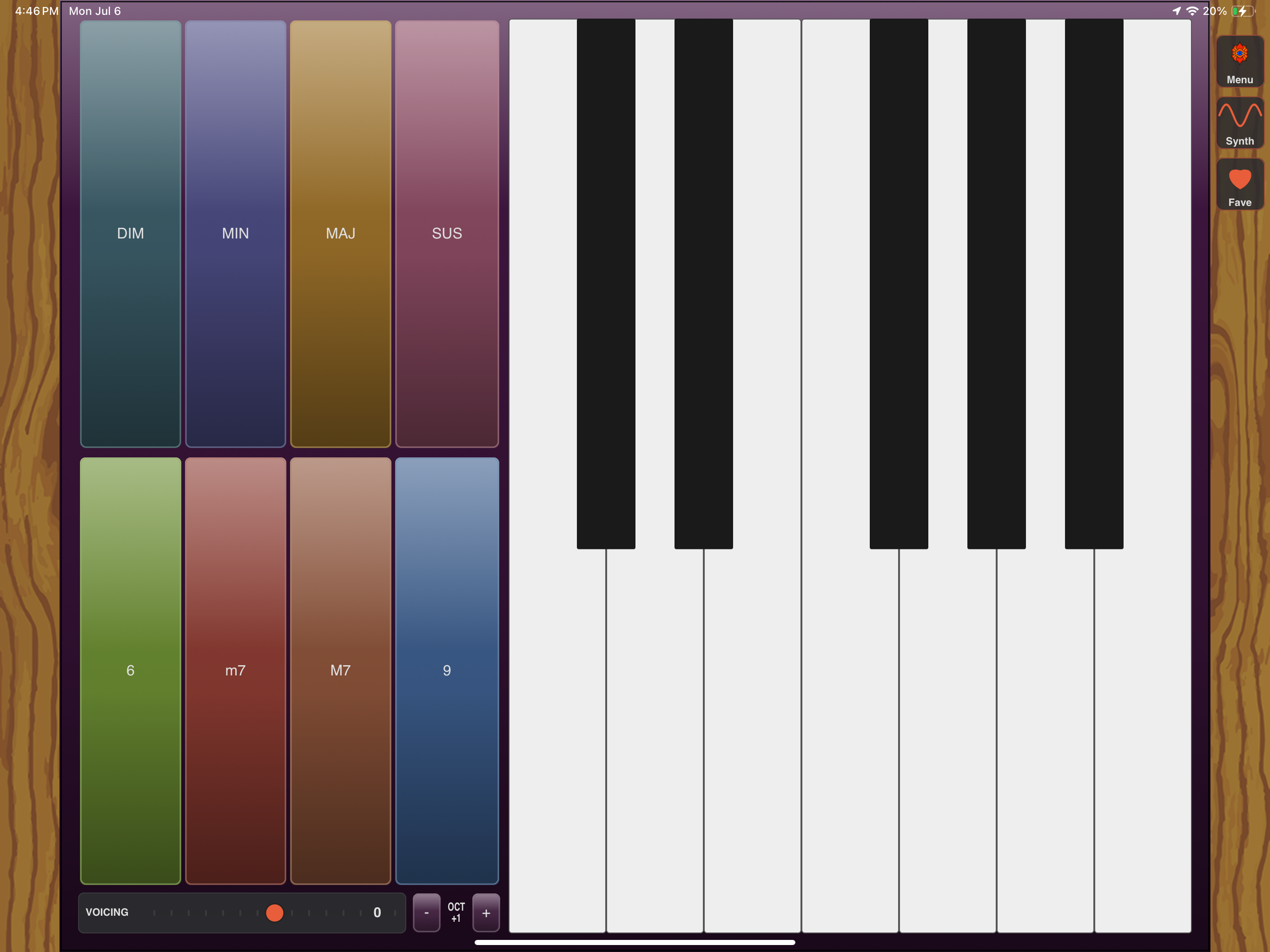This screenshot has width=1270, height=952.
Task: Click the VOICING label
Action: pos(107,912)
